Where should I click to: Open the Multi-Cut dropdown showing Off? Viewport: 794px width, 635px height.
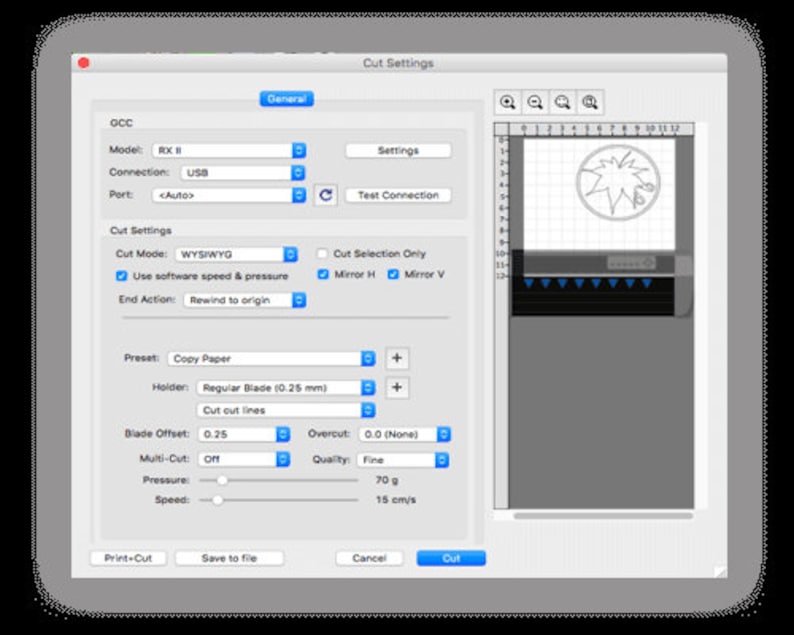244,459
